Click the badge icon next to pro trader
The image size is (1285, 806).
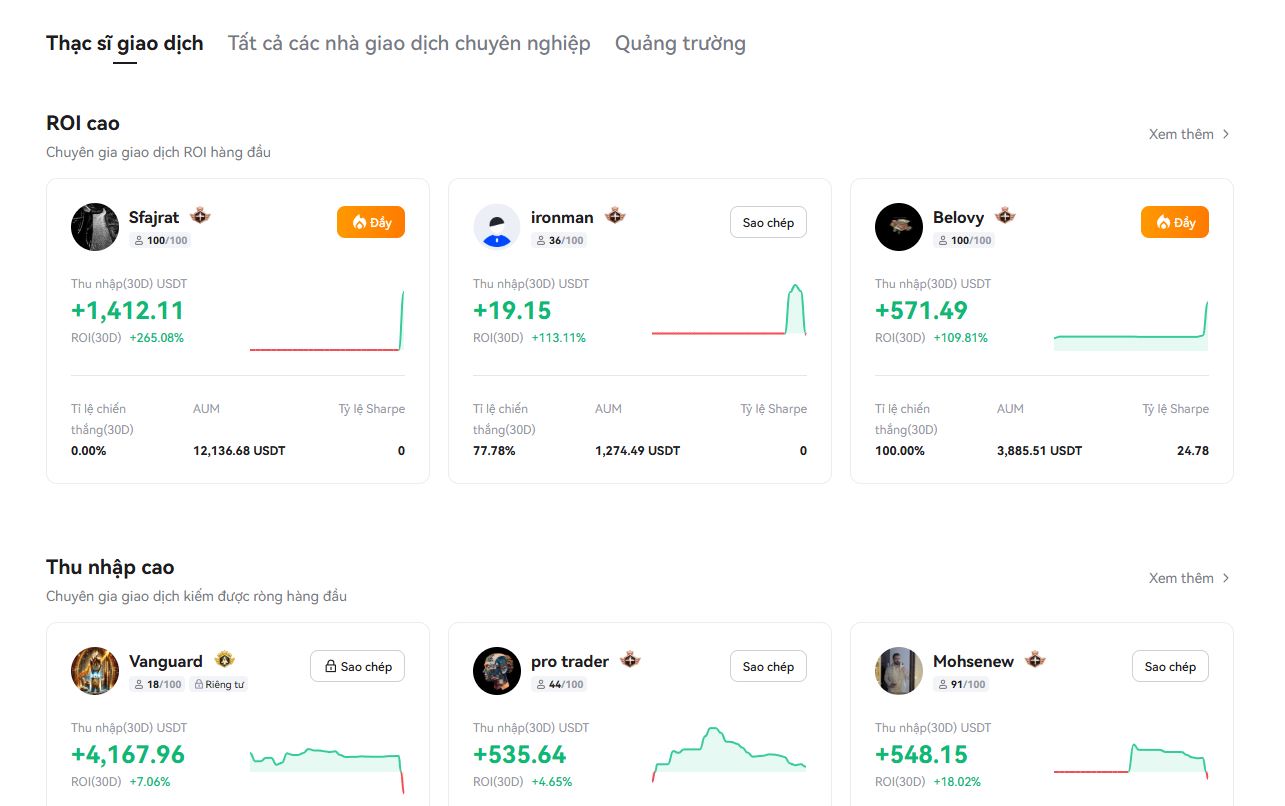click(x=630, y=660)
